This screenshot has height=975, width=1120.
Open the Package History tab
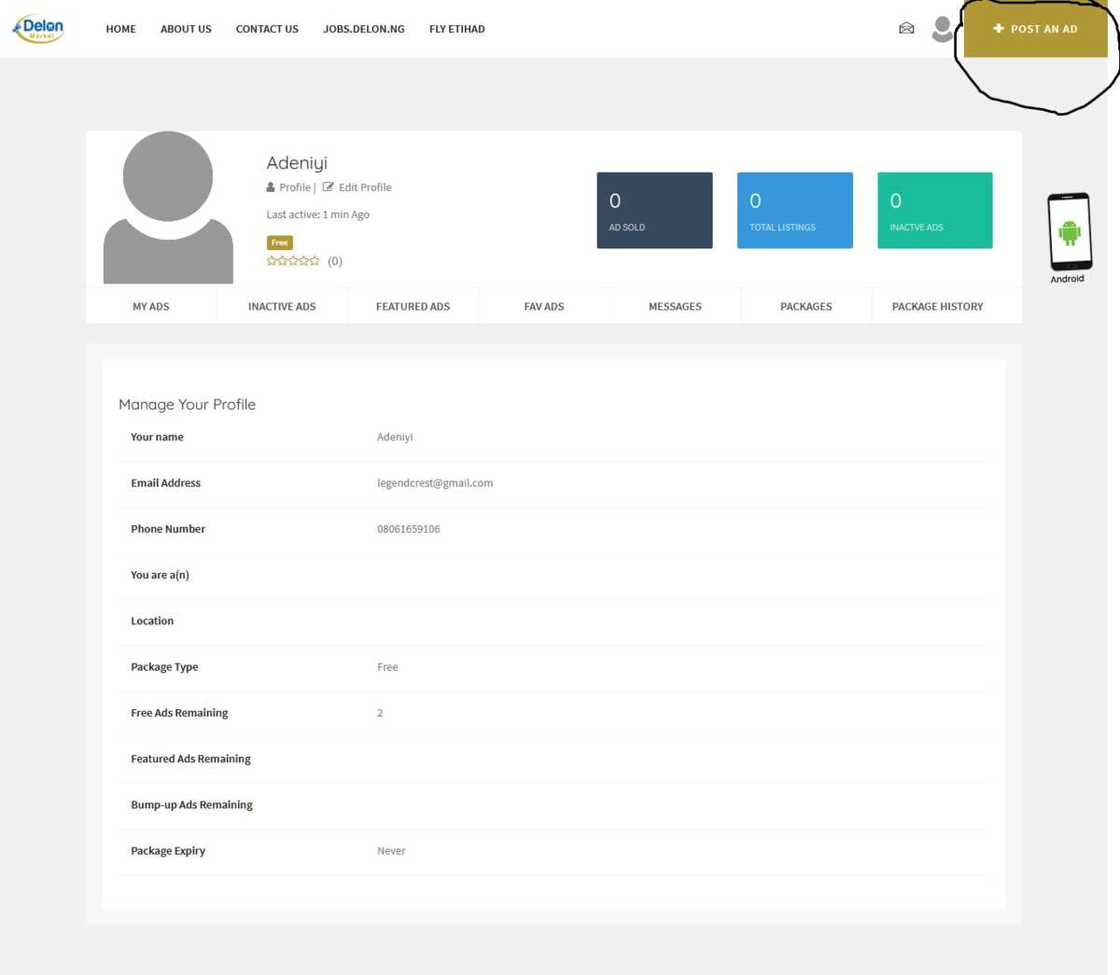point(937,306)
